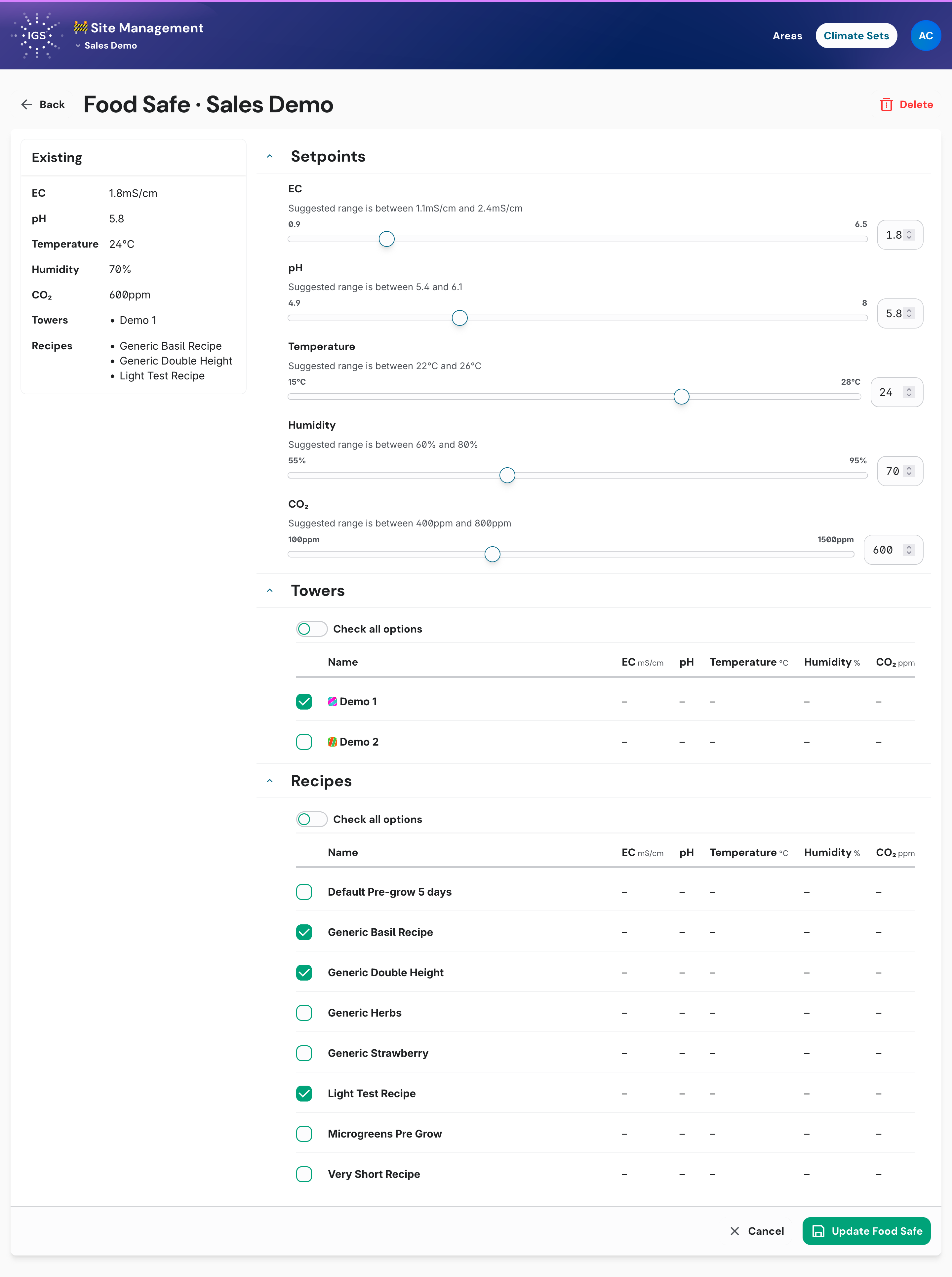The width and height of the screenshot is (952, 1277).
Task: Click the EC value stepper arrows
Action: click(909, 235)
